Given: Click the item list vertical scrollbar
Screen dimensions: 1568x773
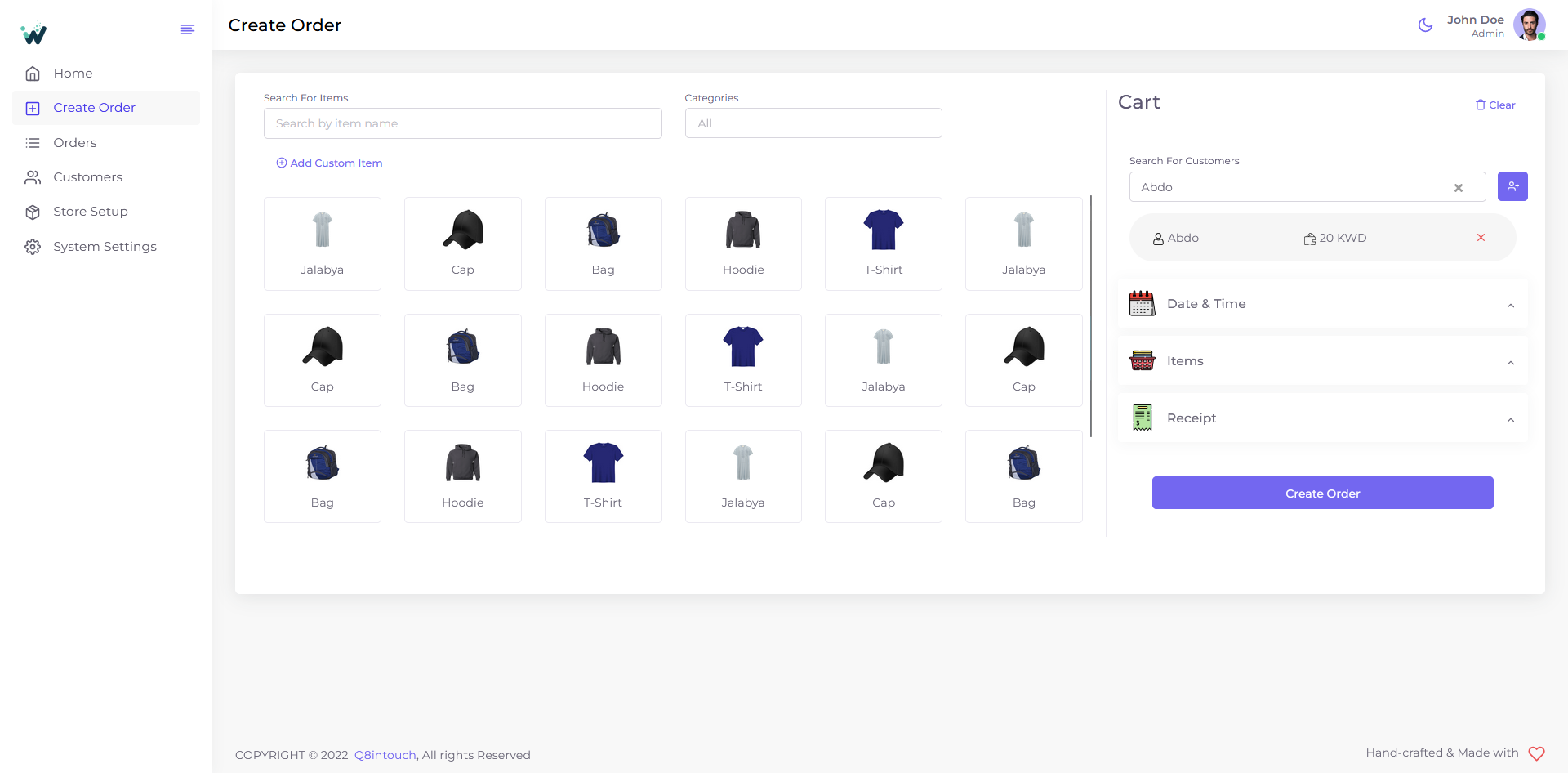Looking at the screenshot, I should 1090,316.
